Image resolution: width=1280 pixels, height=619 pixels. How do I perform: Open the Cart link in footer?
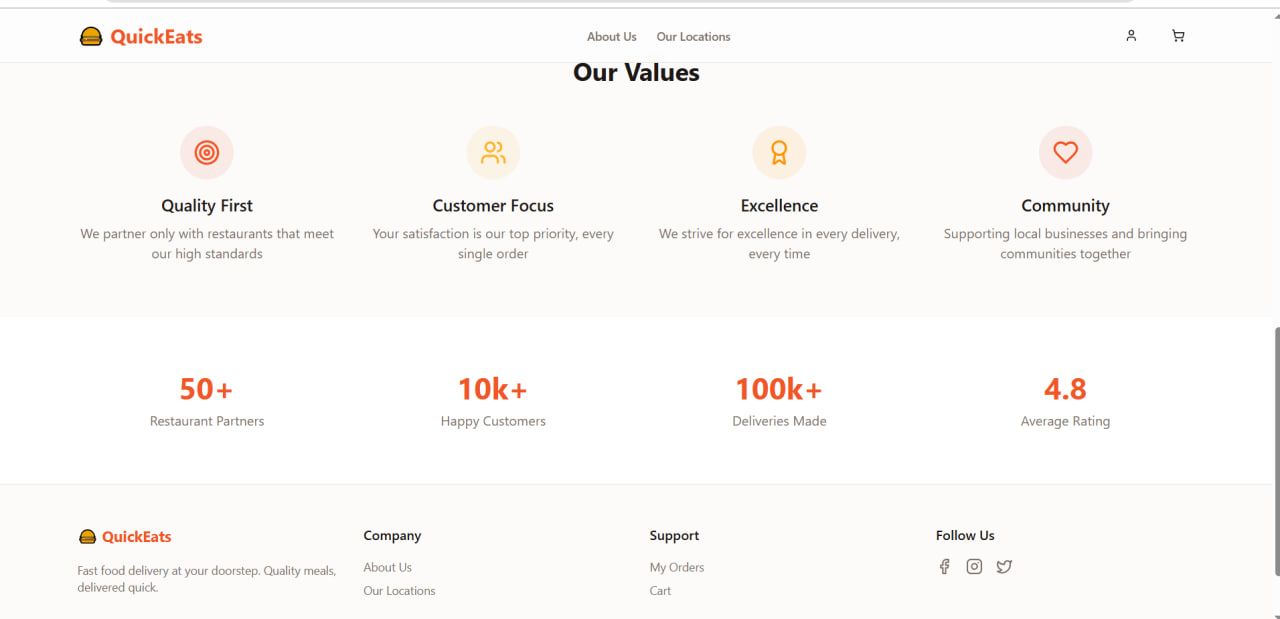pyautogui.click(x=660, y=591)
